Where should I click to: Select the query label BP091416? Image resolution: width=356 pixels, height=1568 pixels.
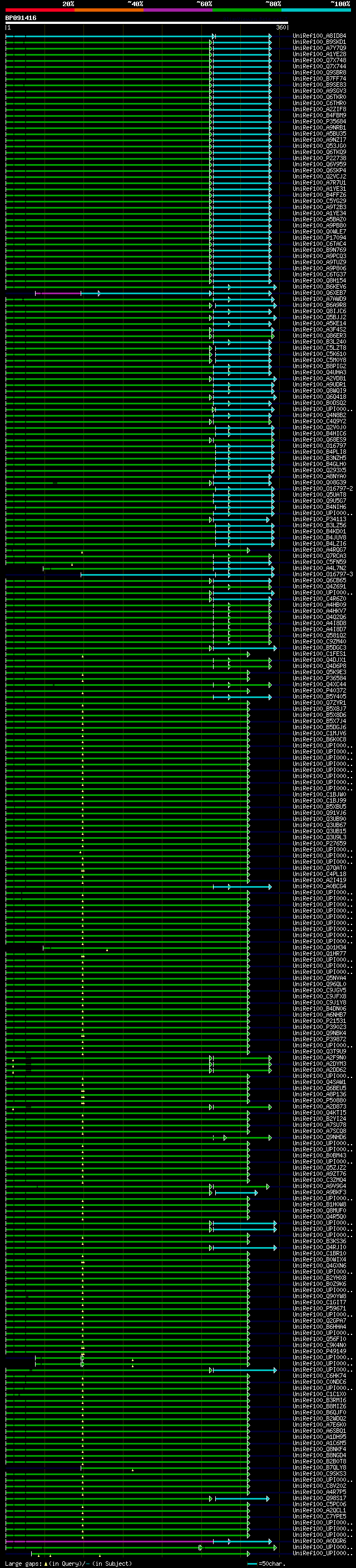pos(21,18)
